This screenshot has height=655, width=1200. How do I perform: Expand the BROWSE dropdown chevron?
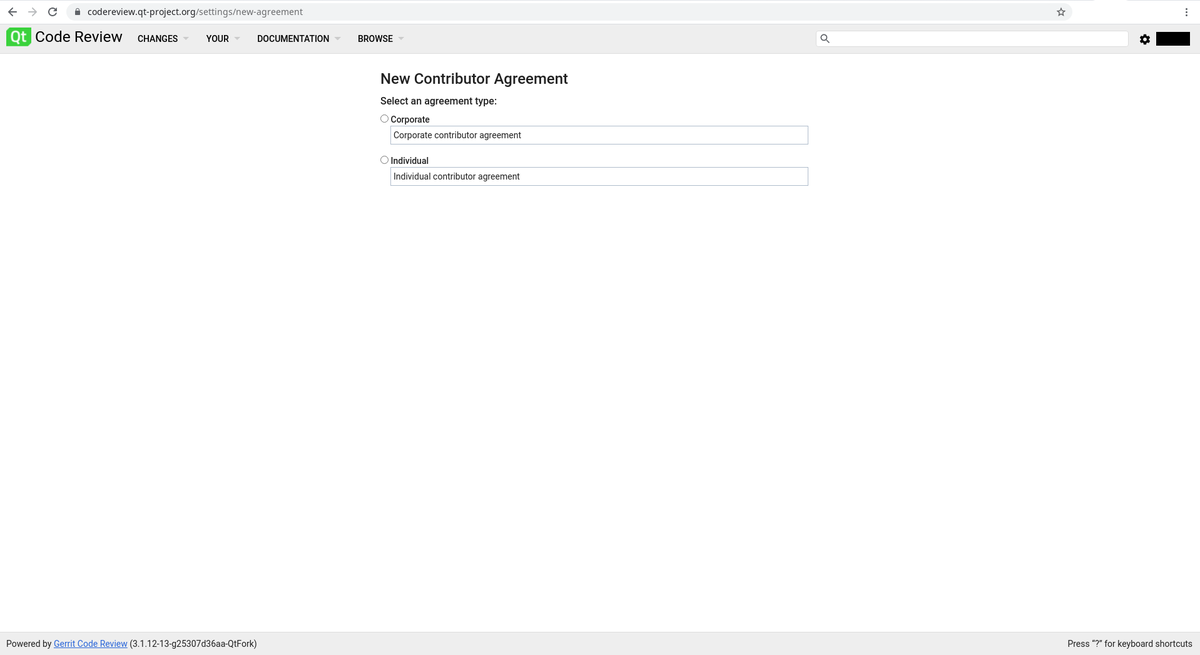(x=402, y=39)
